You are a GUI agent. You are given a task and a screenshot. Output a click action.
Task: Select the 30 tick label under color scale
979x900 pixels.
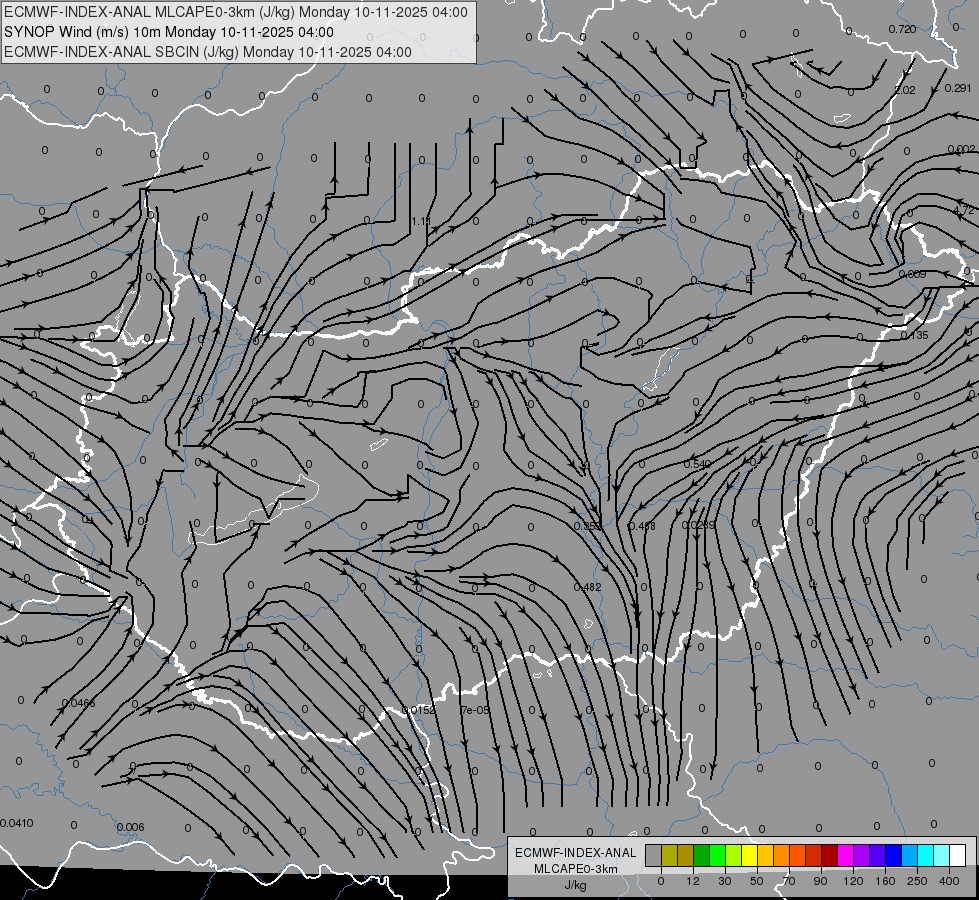725,881
